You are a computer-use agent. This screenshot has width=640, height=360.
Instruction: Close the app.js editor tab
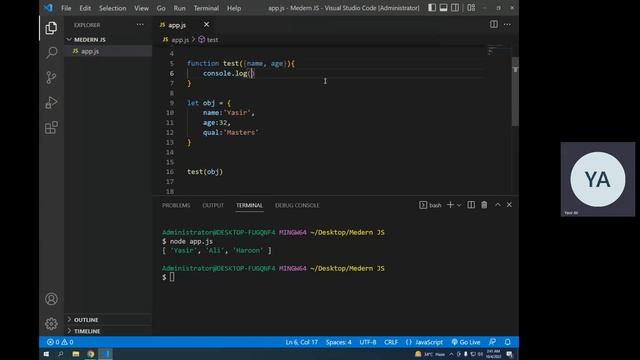point(207,24)
